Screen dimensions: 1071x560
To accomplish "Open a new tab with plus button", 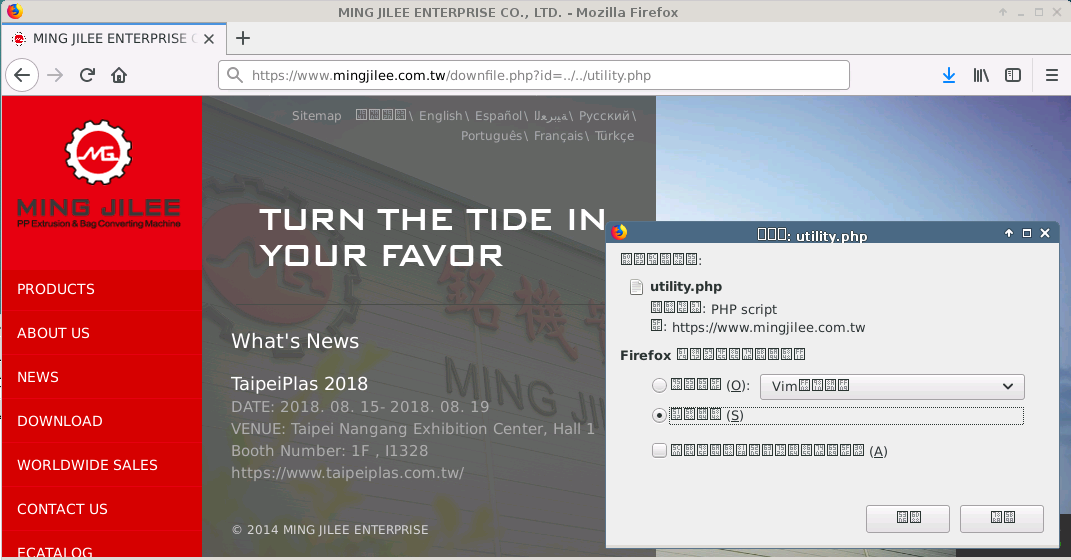I will click(242, 38).
